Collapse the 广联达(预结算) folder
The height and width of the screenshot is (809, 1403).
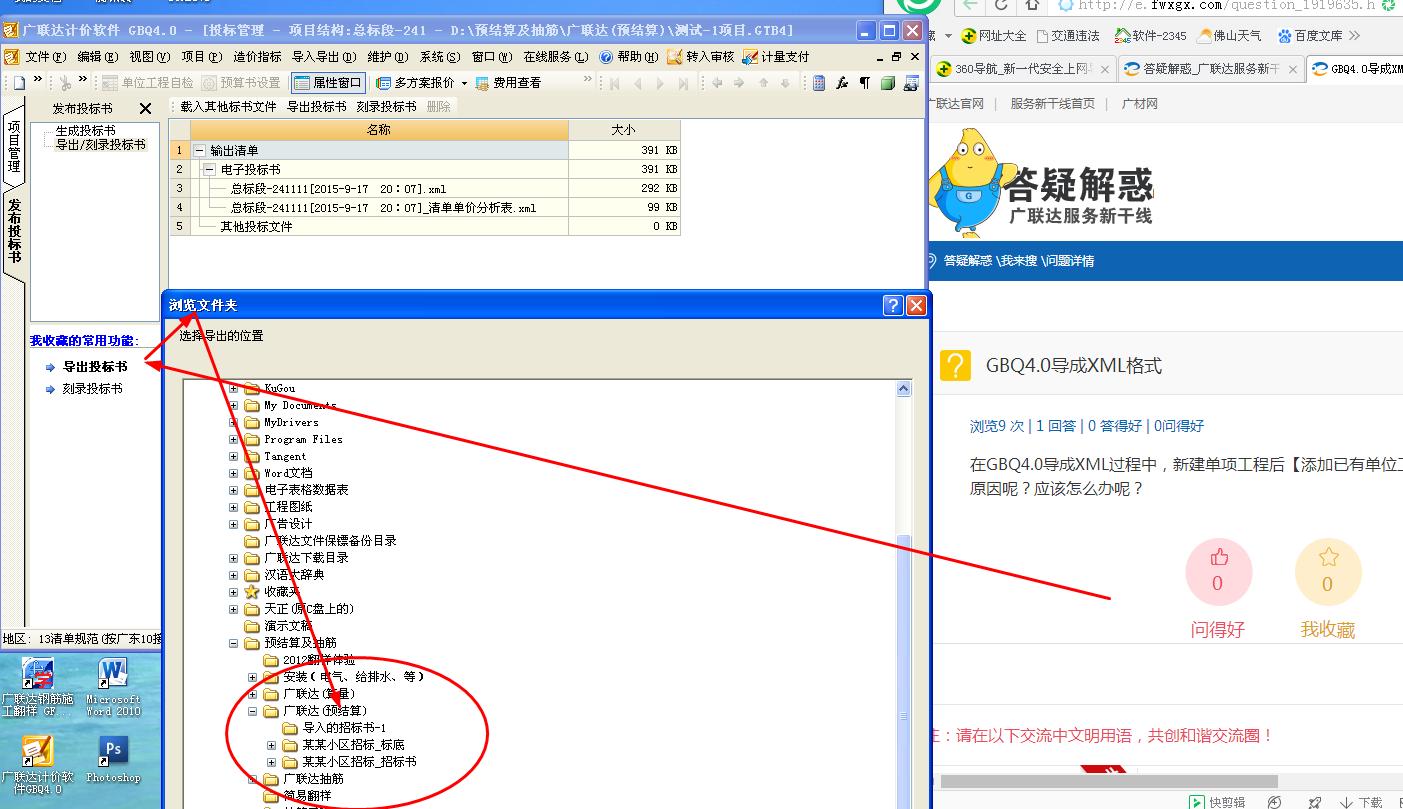[x=253, y=711]
